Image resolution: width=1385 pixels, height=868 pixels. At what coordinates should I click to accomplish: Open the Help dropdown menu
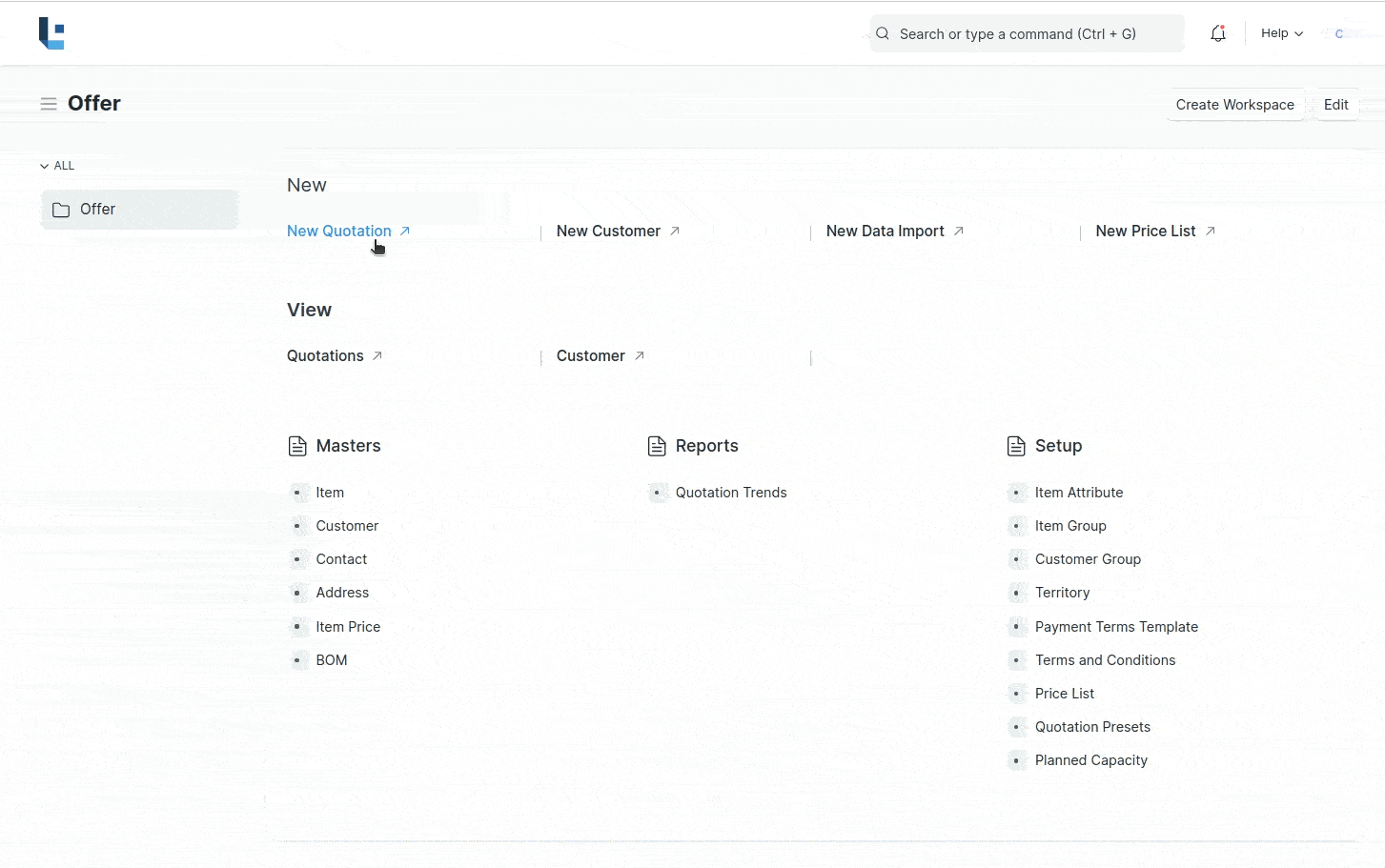tap(1281, 33)
